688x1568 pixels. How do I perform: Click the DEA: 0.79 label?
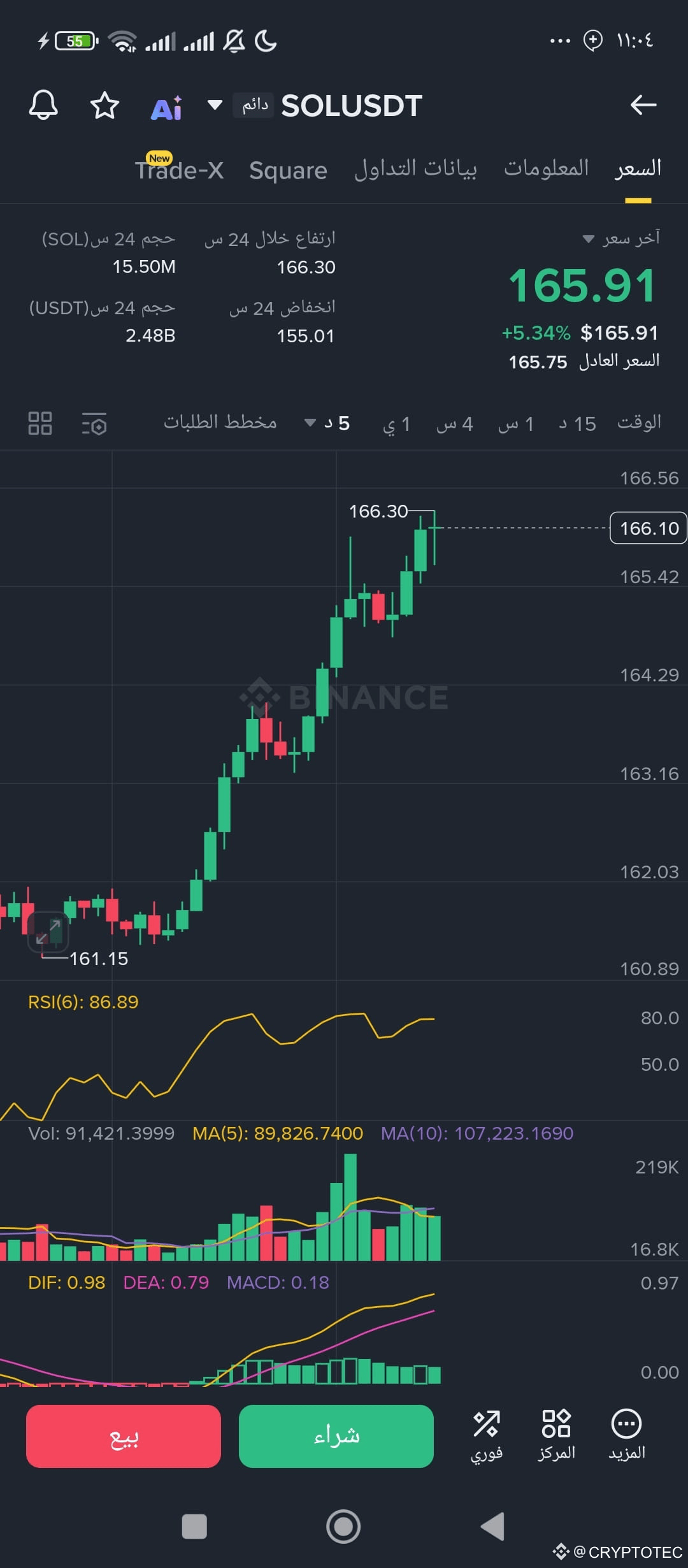point(166,1282)
